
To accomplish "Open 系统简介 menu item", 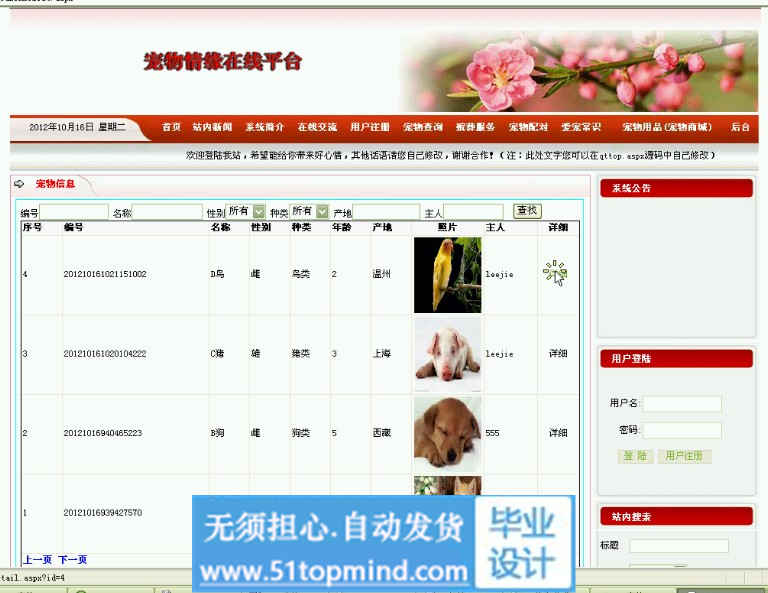I will (x=264, y=127).
